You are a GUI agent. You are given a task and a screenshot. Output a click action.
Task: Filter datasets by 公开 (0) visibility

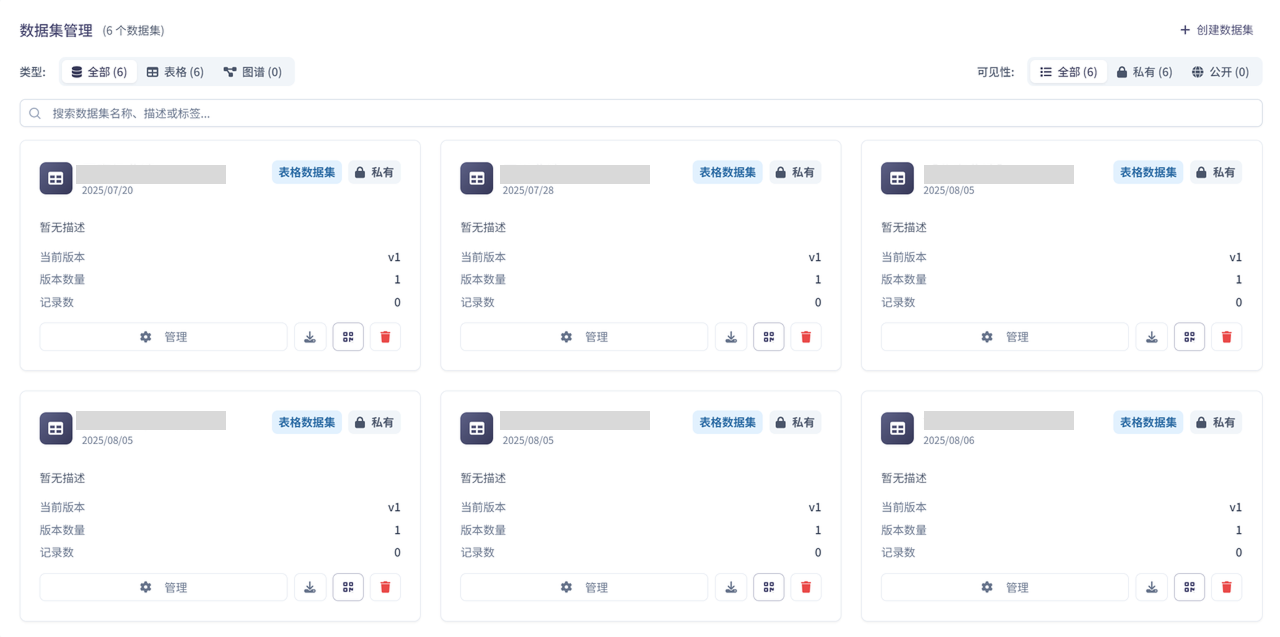pos(1222,71)
